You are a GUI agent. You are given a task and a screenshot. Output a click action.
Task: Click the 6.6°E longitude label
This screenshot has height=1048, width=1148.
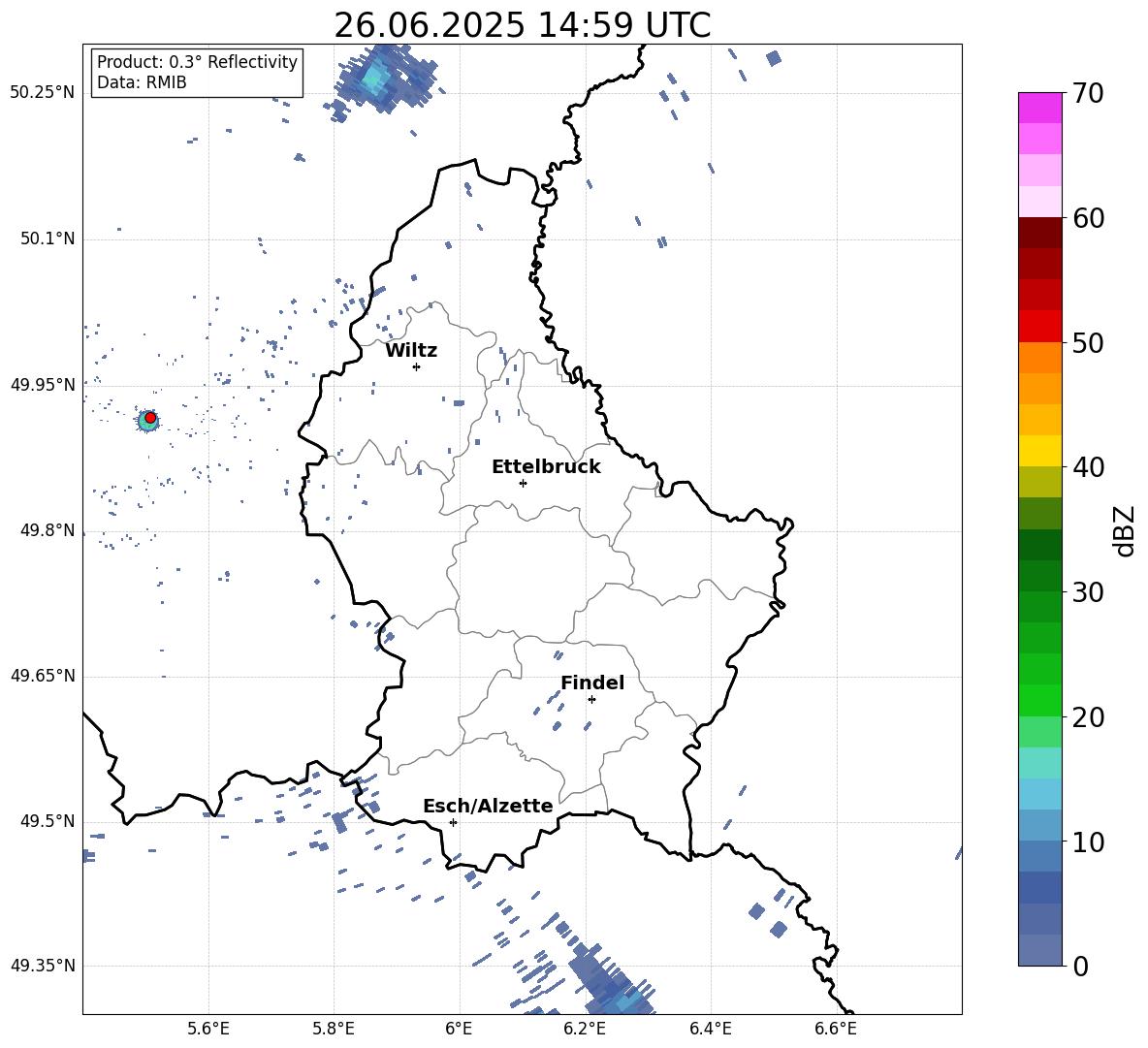click(836, 1029)
